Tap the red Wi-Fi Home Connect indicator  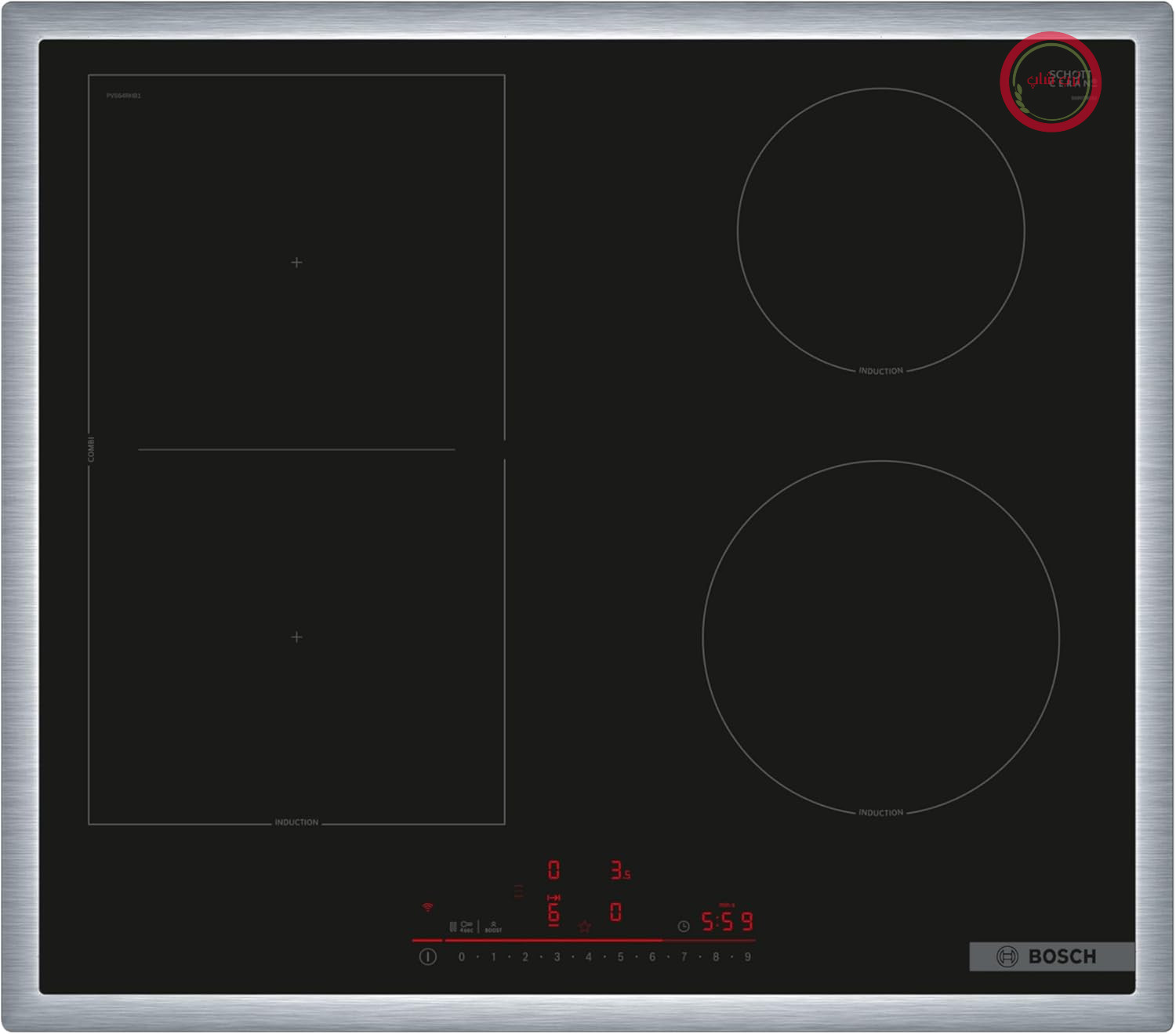pyautogui.click(x=427, y=907)
